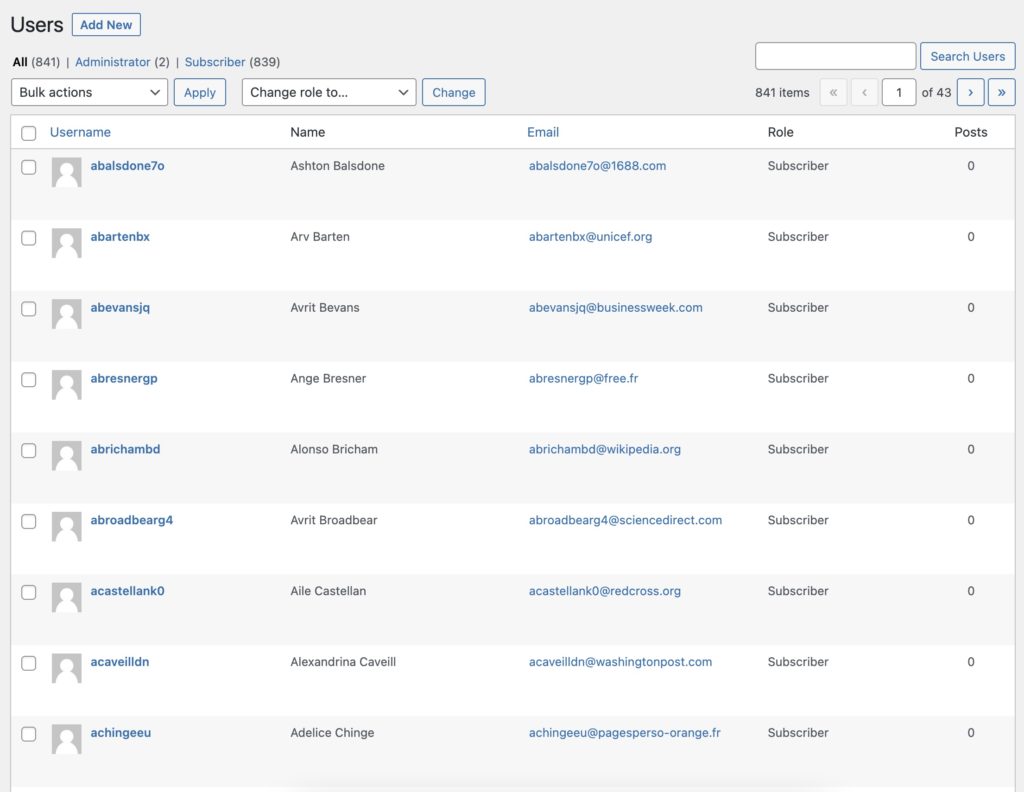Image resolution: width=1024 pixels, height=792 pixels.
Task: Click abartenbx's avatar image
Action: coord(66,243)
